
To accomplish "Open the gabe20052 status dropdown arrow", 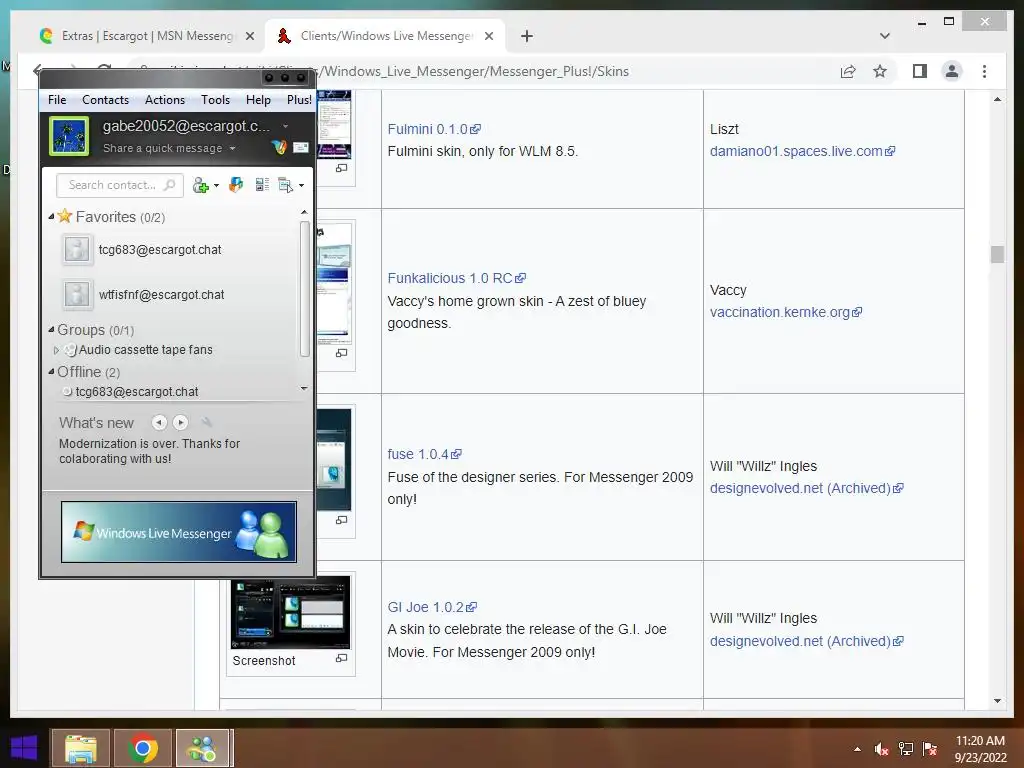I will point(285,126).
